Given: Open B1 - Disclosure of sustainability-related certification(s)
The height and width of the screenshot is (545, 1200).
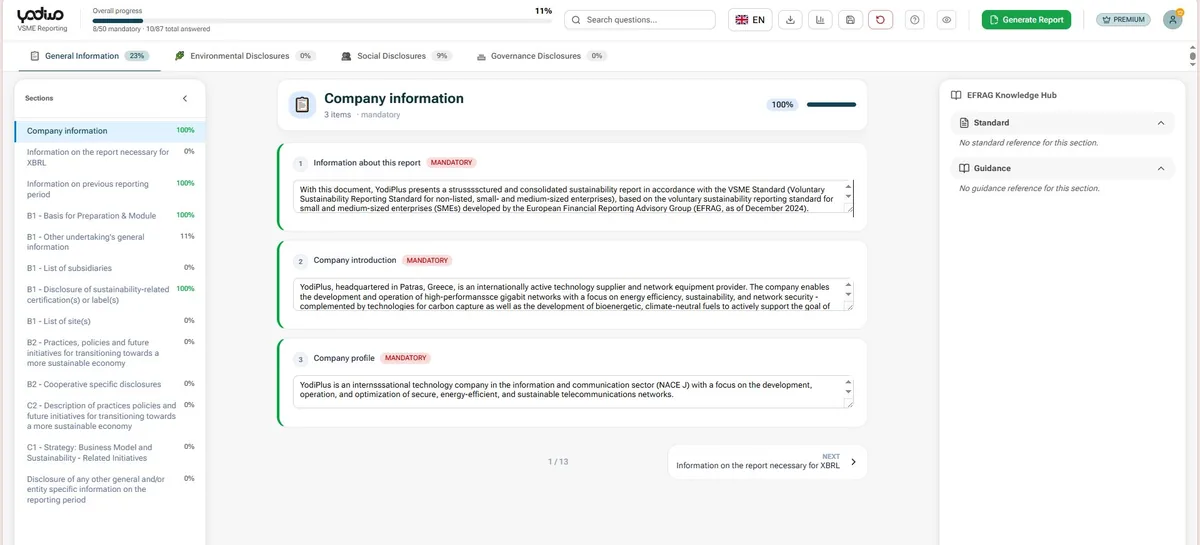Looking at the screenshot, I should 110,294.
